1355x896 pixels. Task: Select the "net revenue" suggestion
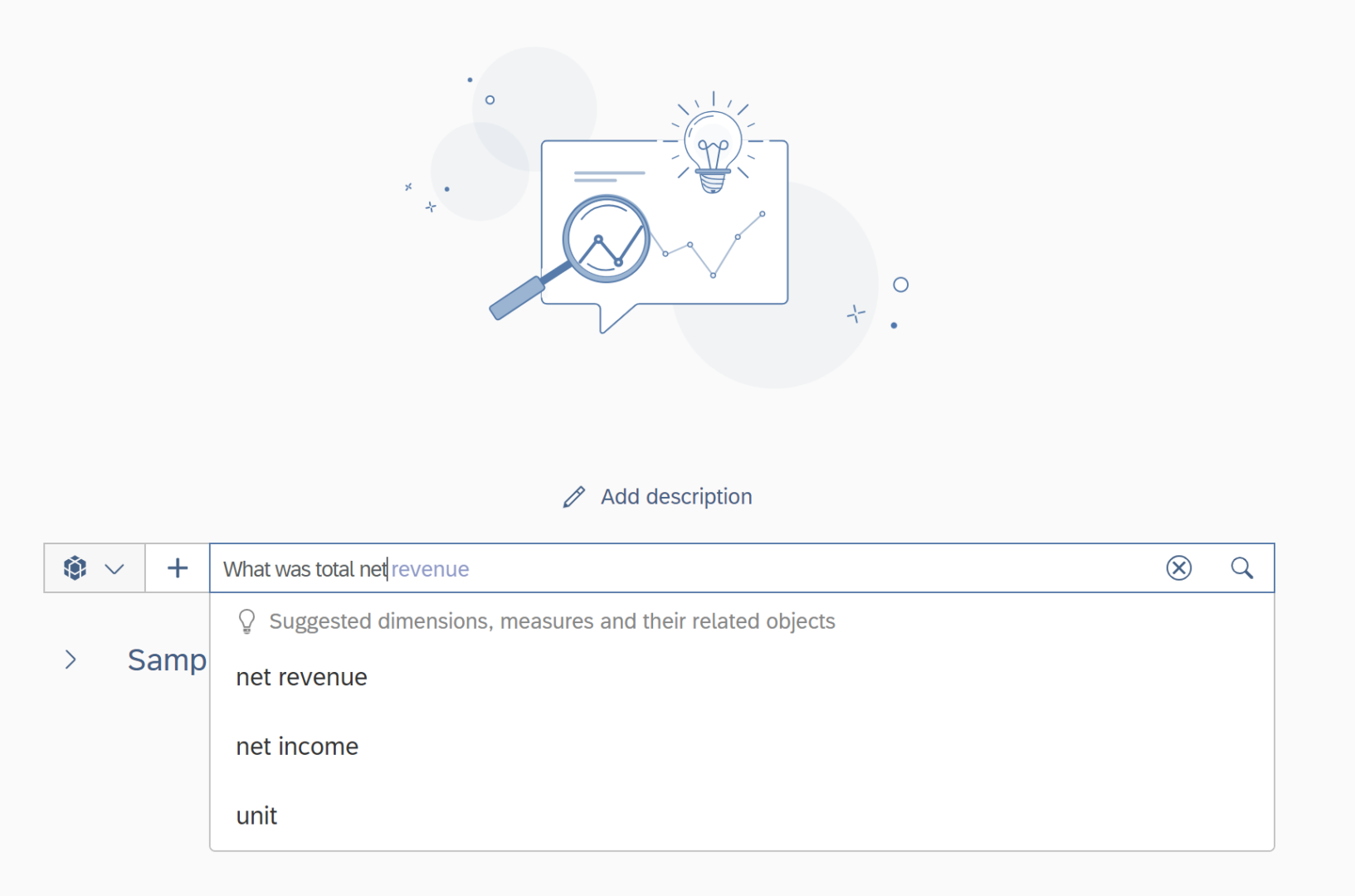coord(301,677)
